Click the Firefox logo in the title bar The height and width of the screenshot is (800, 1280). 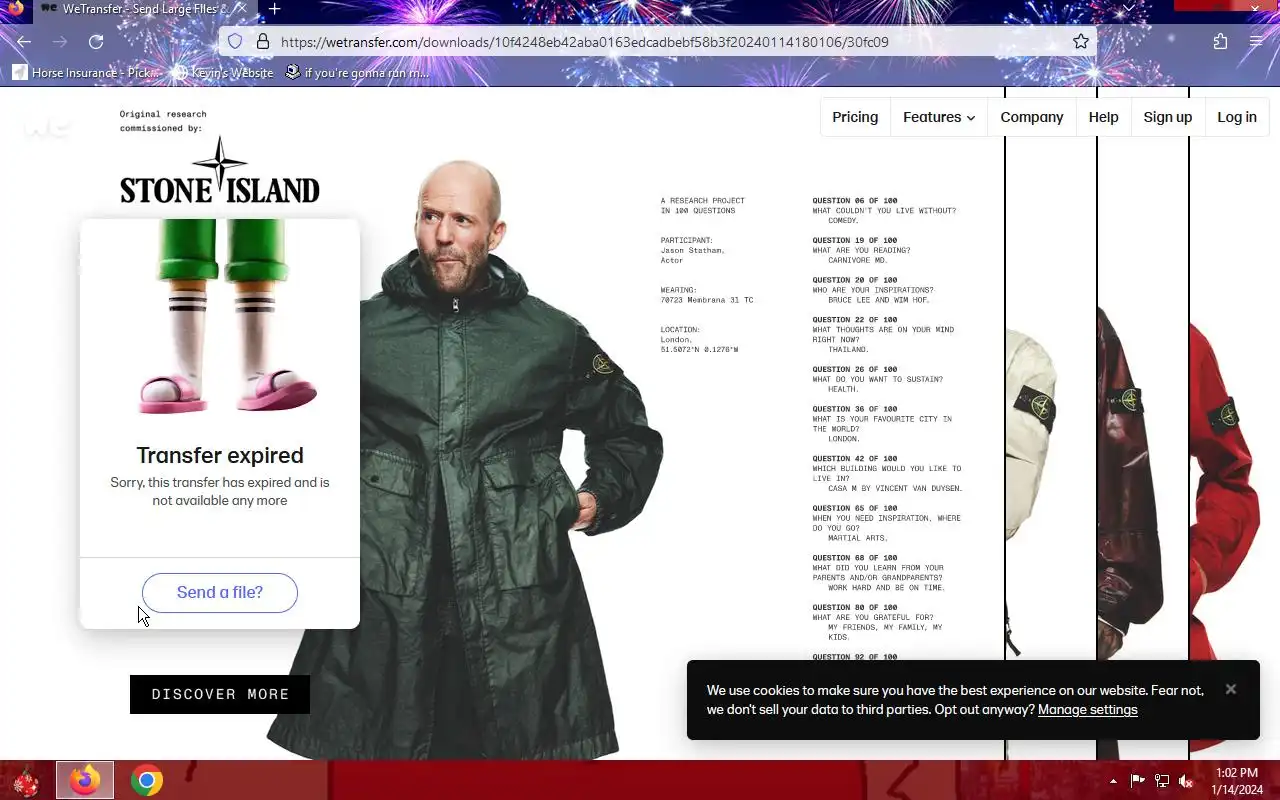coord(15,8)
